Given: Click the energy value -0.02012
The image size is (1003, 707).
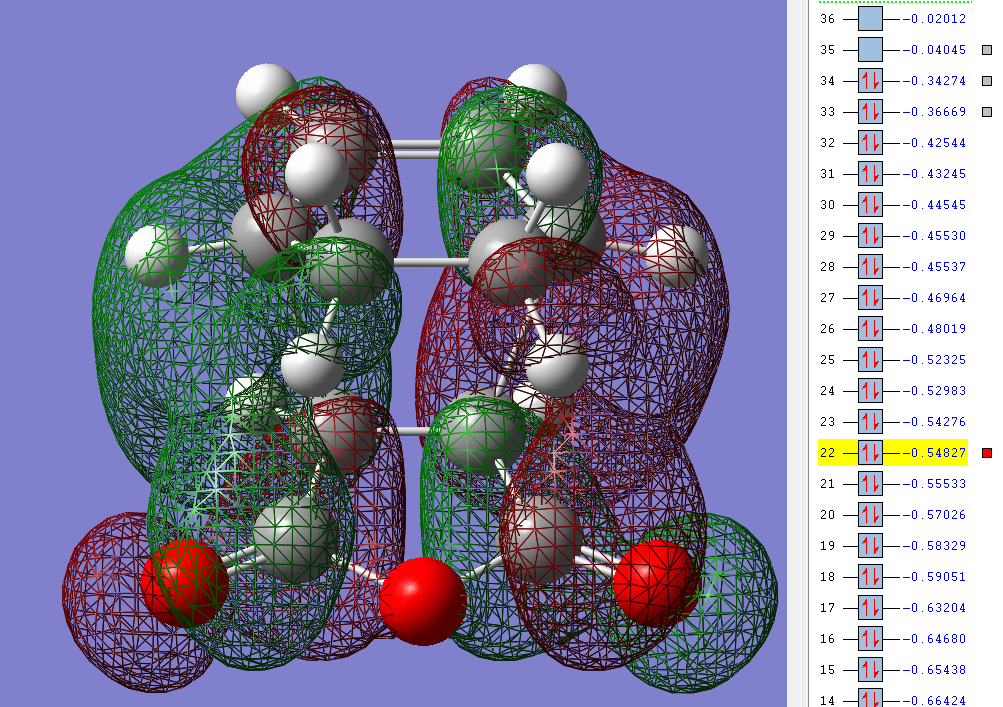Looking at the screenshot, I should click(935, 19).
